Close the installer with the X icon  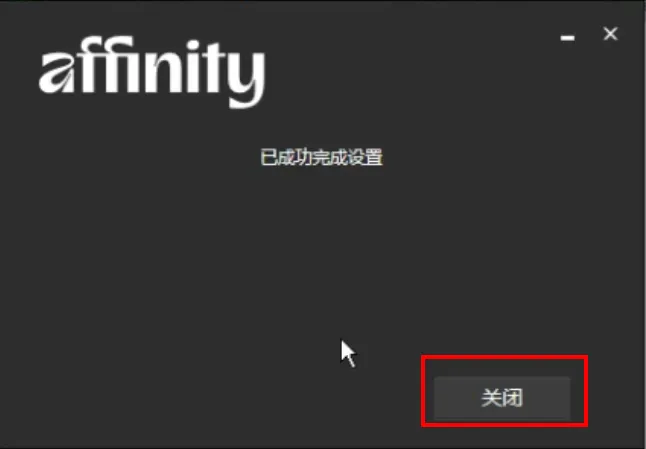(x=610, y=34)
